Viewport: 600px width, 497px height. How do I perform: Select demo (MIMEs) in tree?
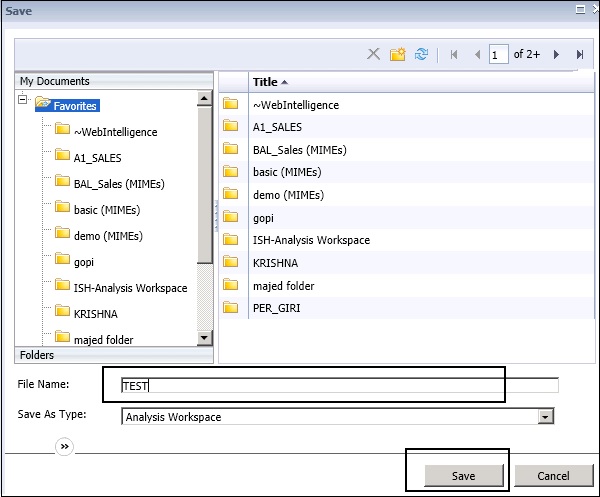click(x=108, y=236)
